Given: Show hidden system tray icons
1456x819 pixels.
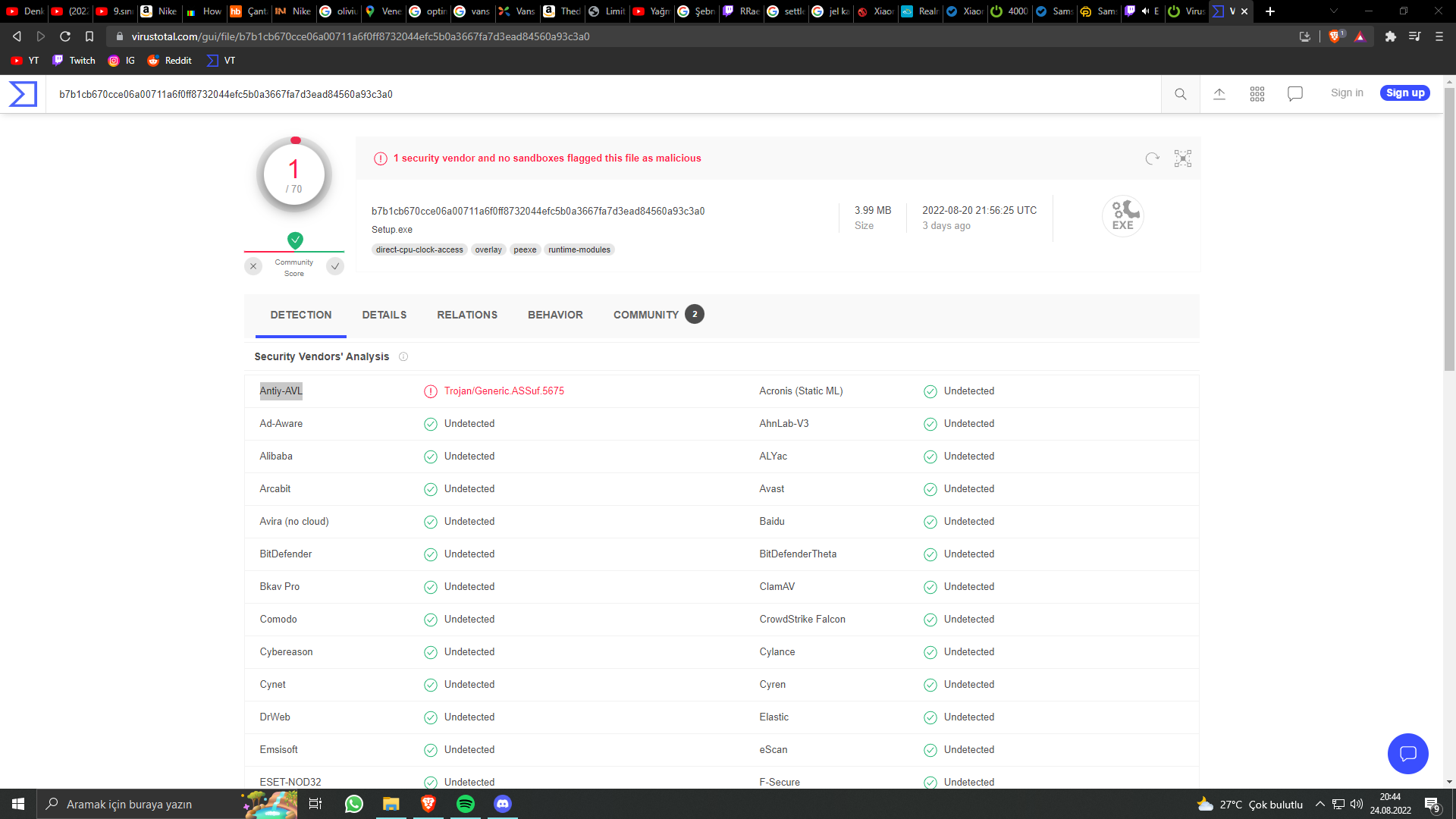Looking at the screenshot, I should pyautogui.click(x=1320, y=804).
